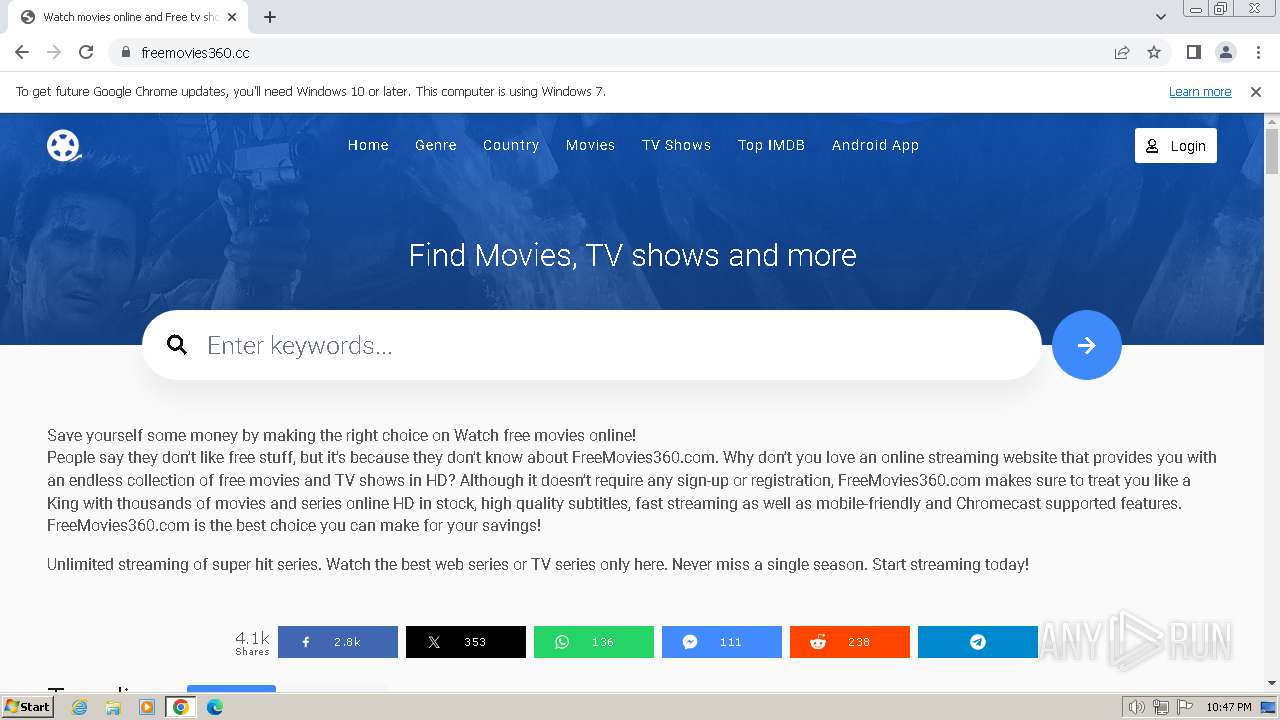Submit the search with the blue arrow button
The image size is (1280, 720).
click(1087, 345)
